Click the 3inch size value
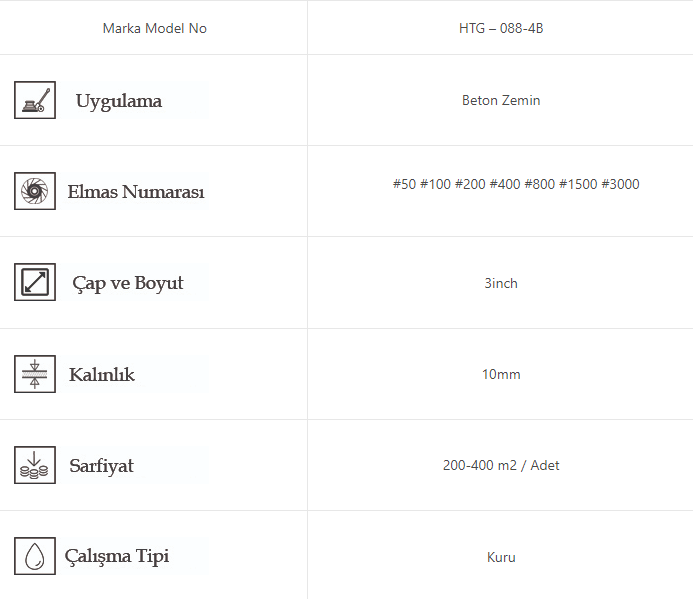The height and width of the screenshot is (599, 693). point(500,283)
